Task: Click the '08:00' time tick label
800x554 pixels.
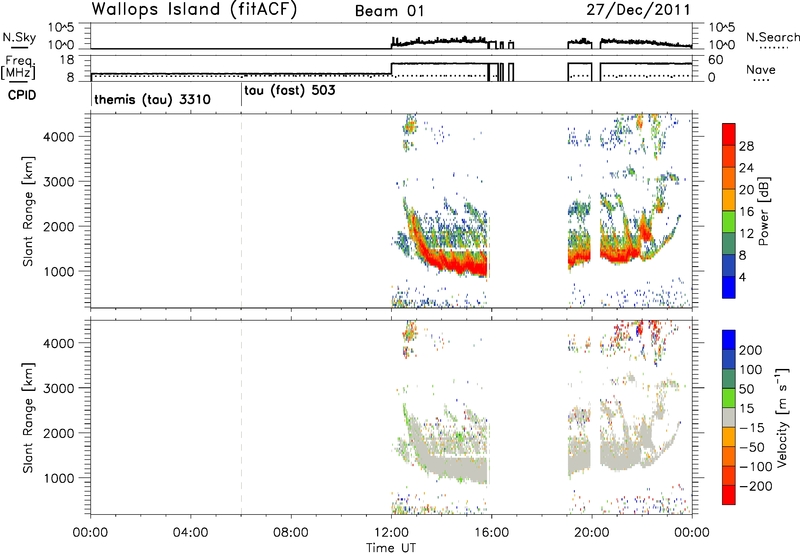Action: point(291,533)
